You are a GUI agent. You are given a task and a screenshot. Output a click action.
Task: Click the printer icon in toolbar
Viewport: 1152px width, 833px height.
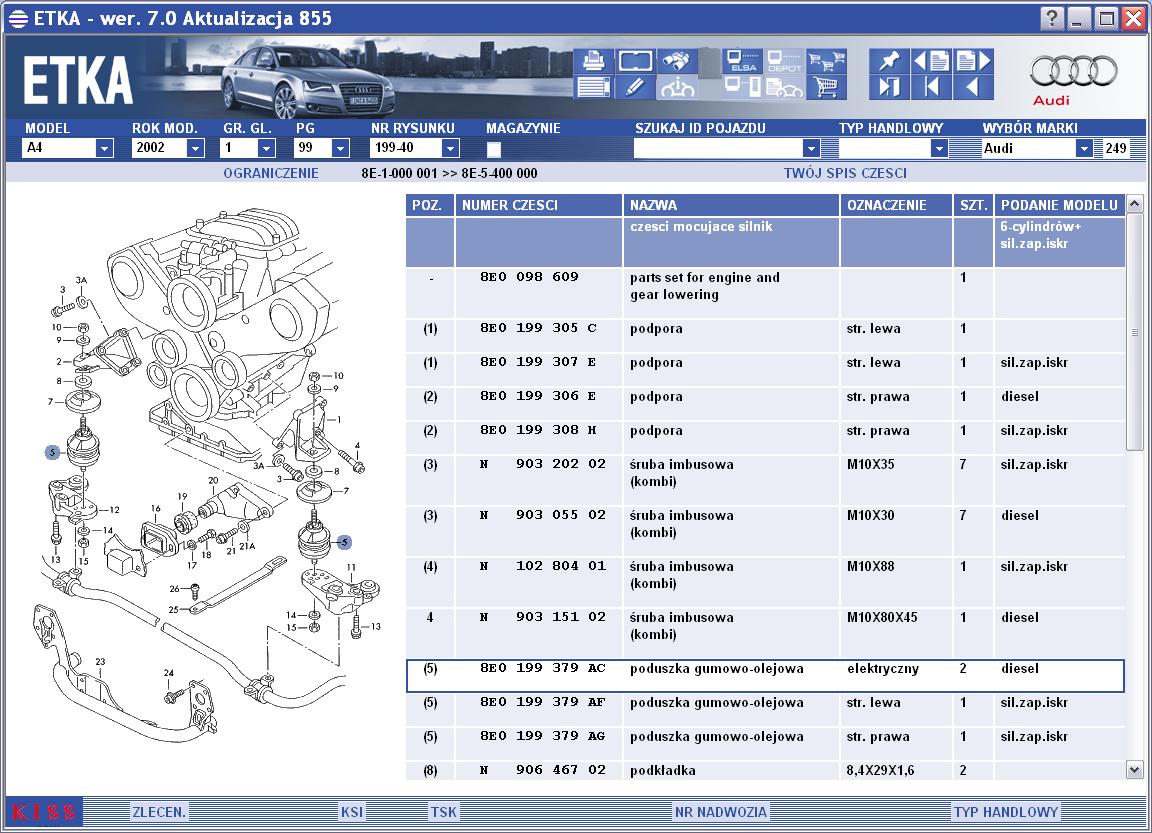pyautogui.click(x=593, y=60)
